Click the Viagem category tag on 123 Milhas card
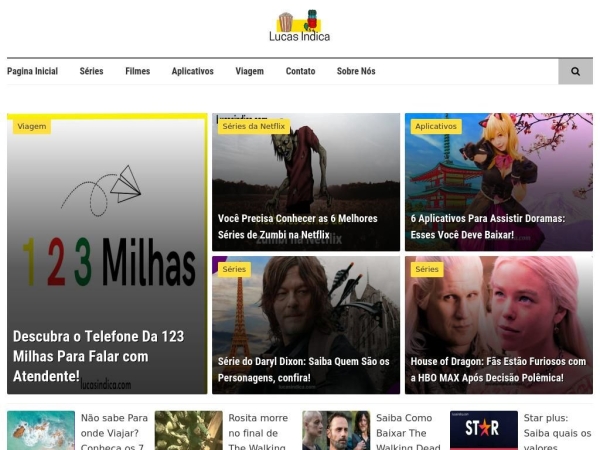The height and width of the screenshot is (450, 600). [32, 126]
